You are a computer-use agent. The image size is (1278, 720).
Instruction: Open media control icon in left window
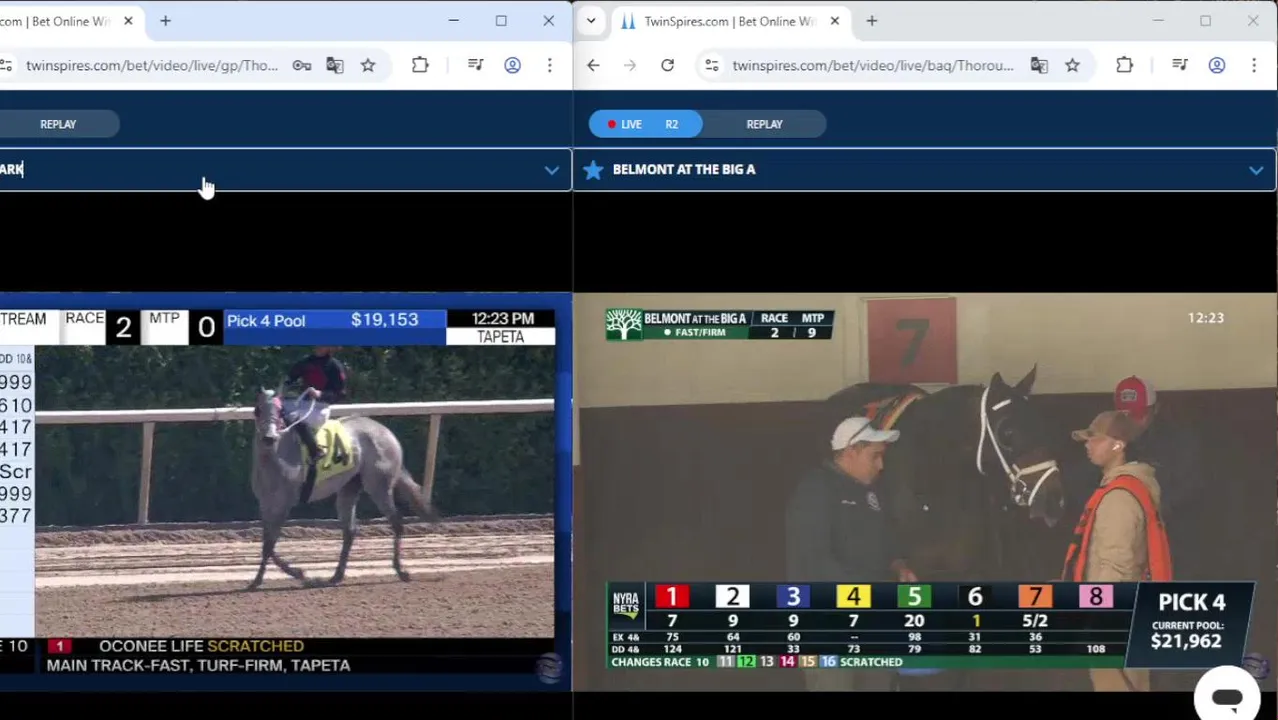tap(475, 66)
